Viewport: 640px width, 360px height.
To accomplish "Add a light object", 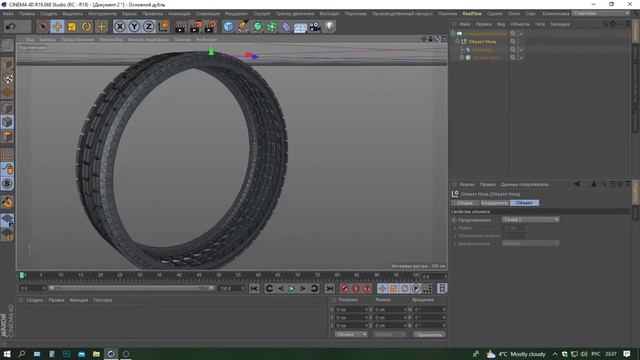I will (x=329, y=27).
